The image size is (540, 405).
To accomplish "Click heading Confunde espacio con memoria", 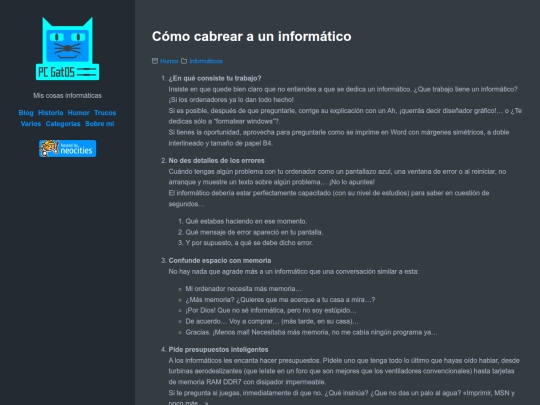I will click(220, 260).
